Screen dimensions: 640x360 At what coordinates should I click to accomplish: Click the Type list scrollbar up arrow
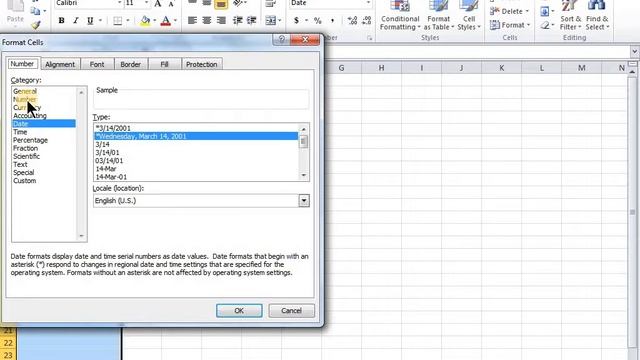coord(304,129)
